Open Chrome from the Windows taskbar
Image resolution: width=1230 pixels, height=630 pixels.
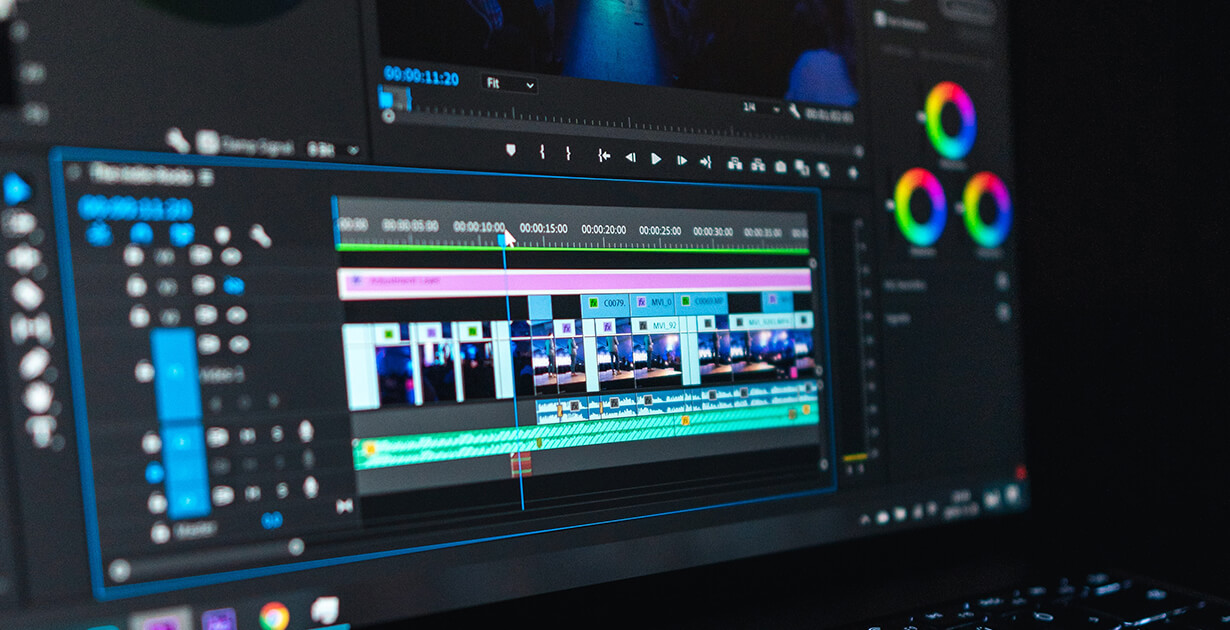tap(273, 616)
